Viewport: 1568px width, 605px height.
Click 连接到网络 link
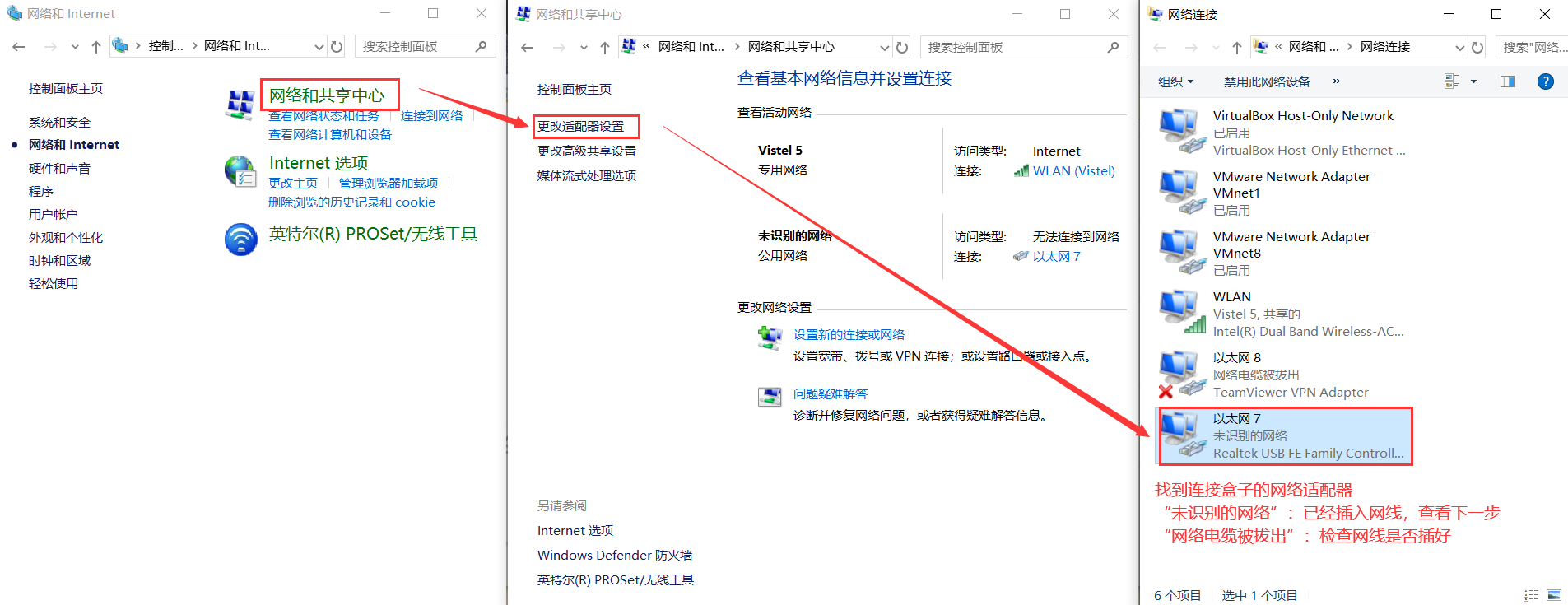pos(431,115)
